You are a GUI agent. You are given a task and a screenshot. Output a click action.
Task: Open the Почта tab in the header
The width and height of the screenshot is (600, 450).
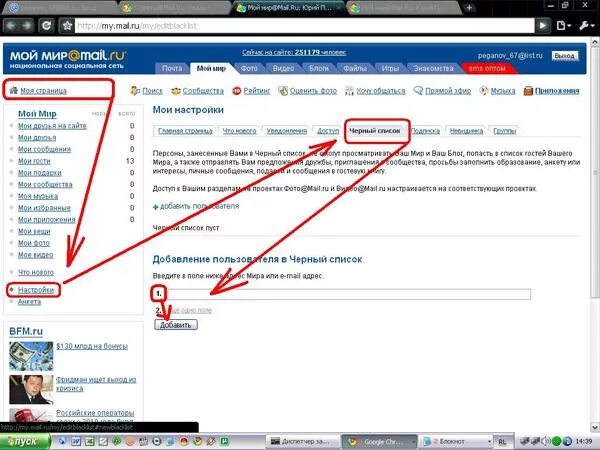point(172,68)
